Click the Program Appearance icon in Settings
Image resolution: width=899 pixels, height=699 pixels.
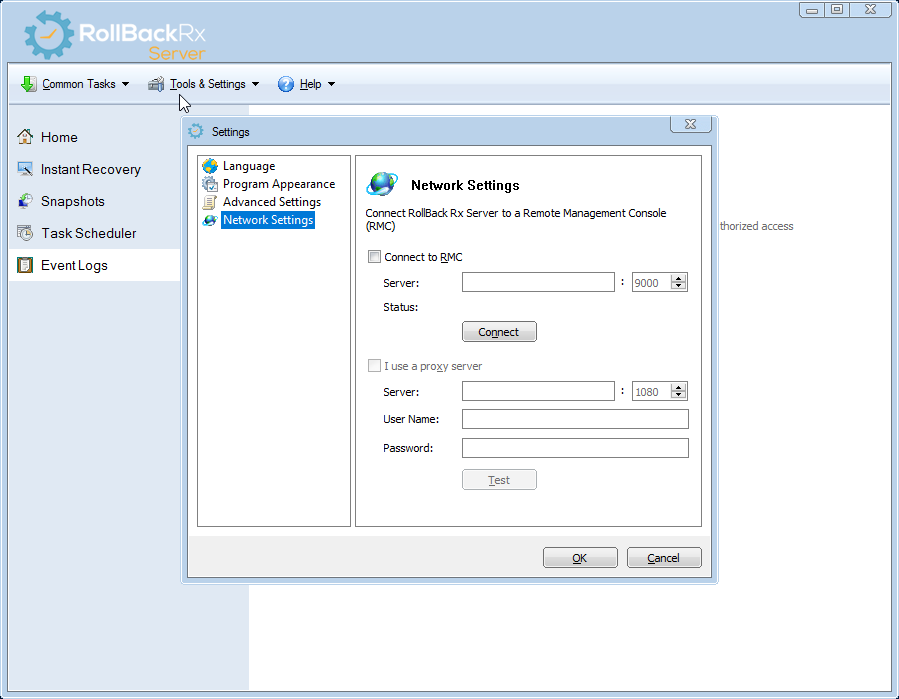point(210,183)
